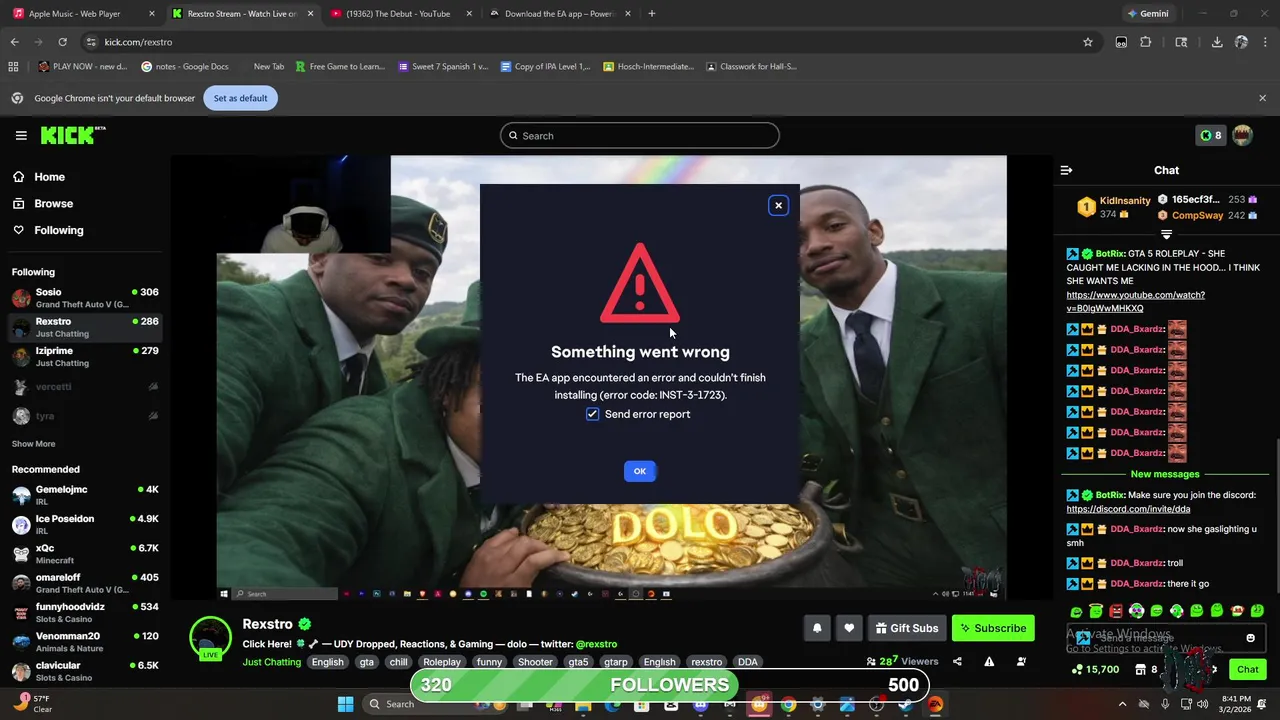
Task: Open the Chrome three-dot menu
Action: click(1264, 42)
